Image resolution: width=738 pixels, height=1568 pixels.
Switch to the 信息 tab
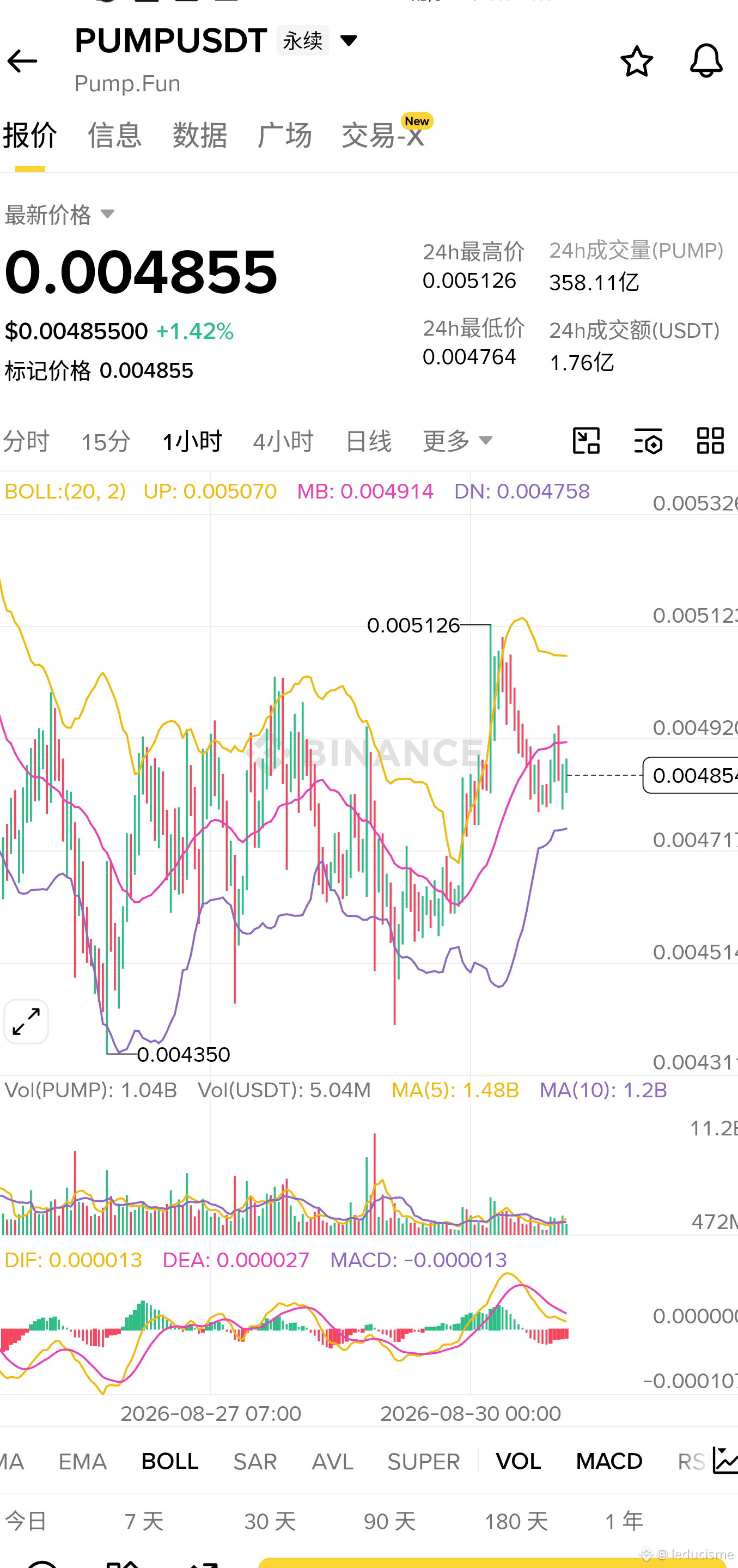pyautogui.click(x=114, y=135)
